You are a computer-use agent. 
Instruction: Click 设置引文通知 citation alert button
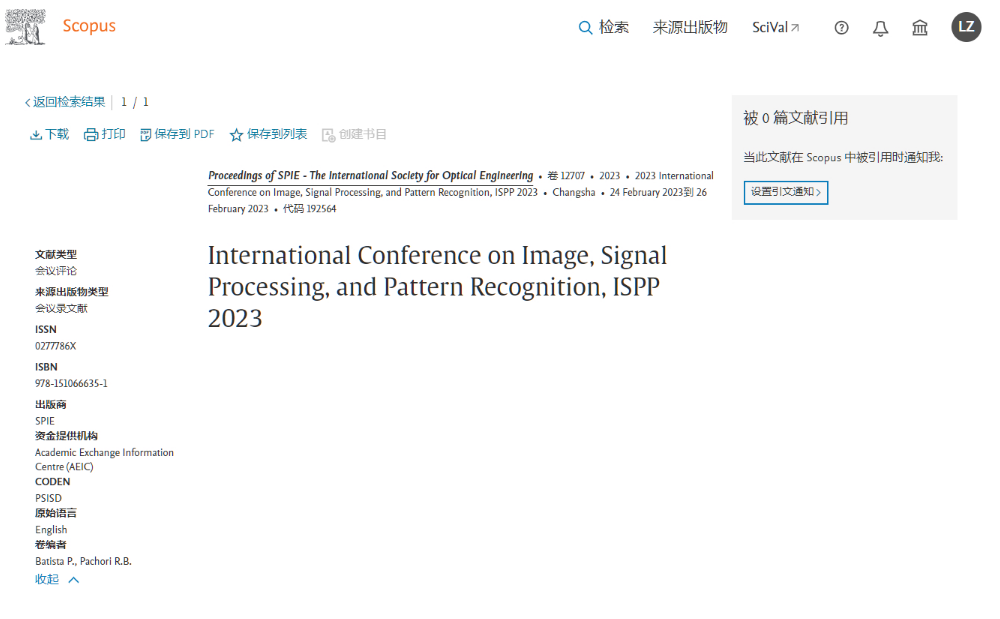(x=786, y=193)
